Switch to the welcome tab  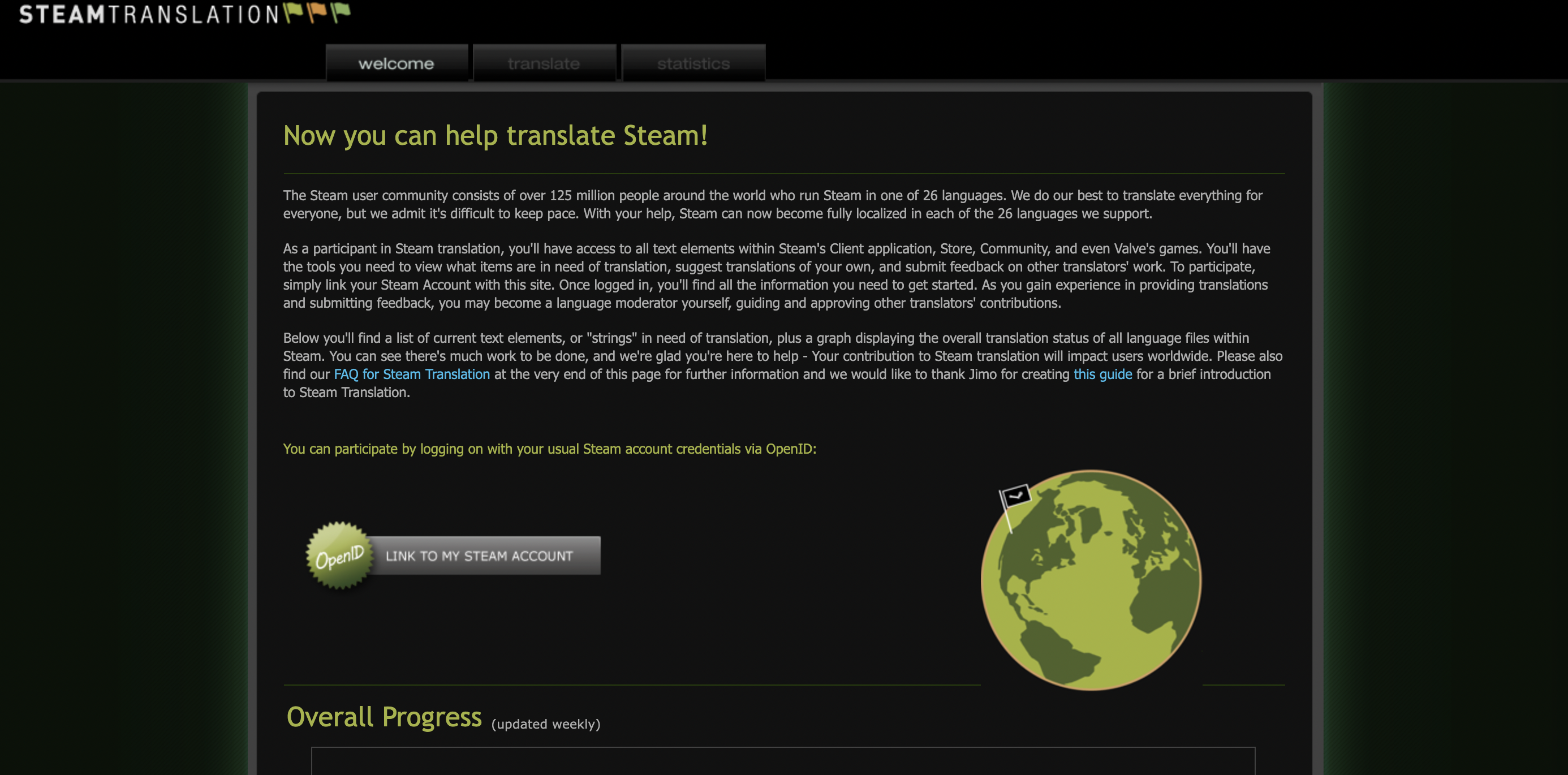[x=397, y=63]
